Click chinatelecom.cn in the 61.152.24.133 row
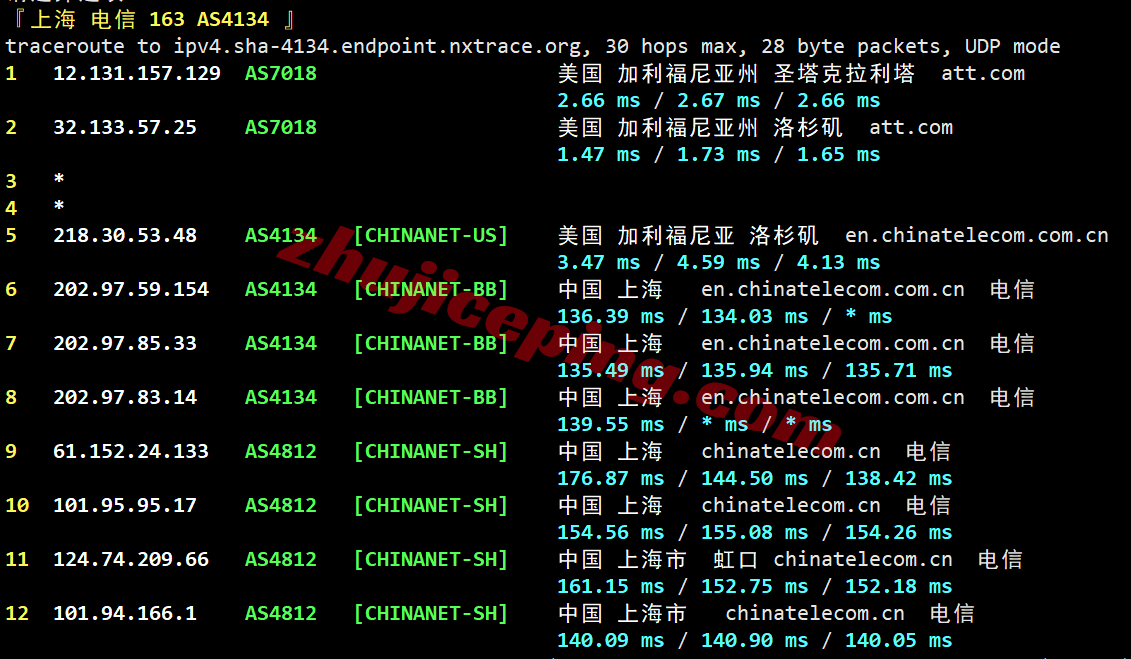 791,452
